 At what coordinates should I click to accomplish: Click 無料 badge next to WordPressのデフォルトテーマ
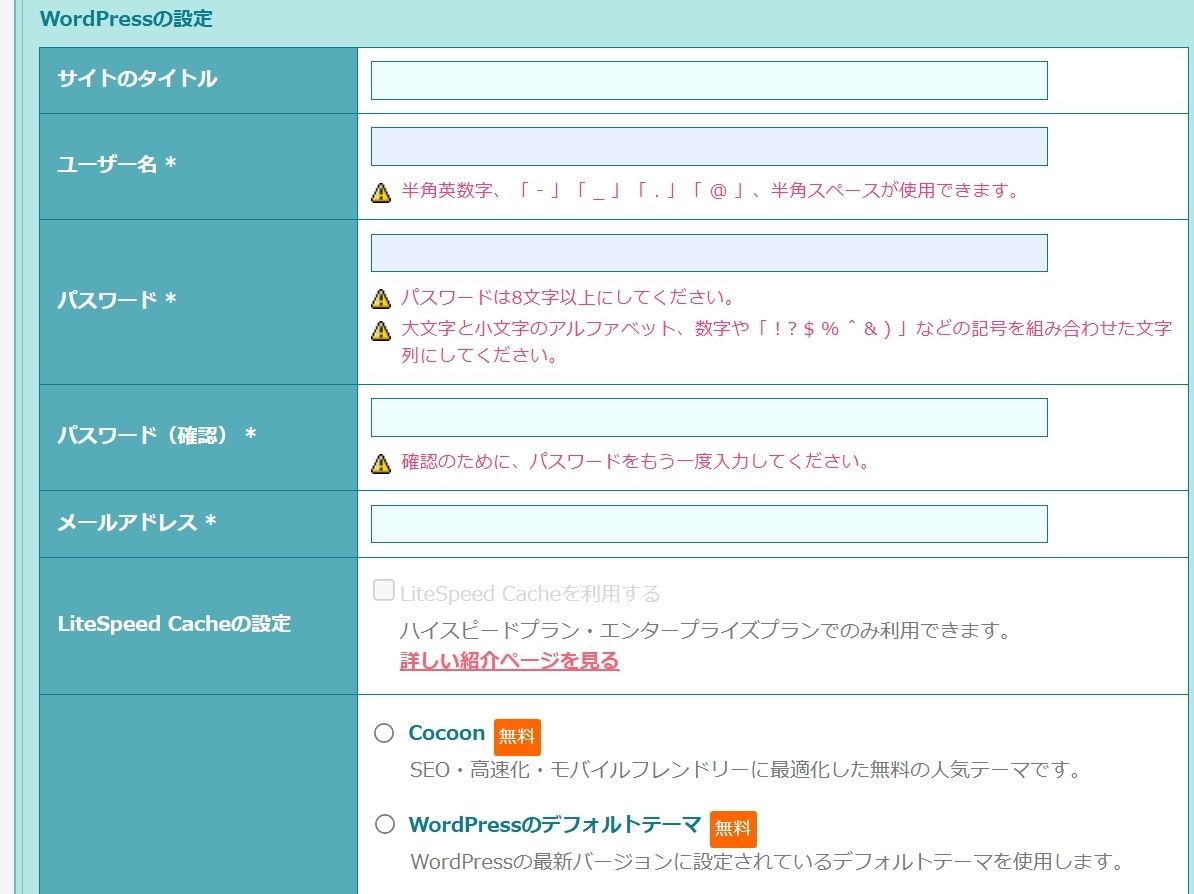click(x=733, y=829)
